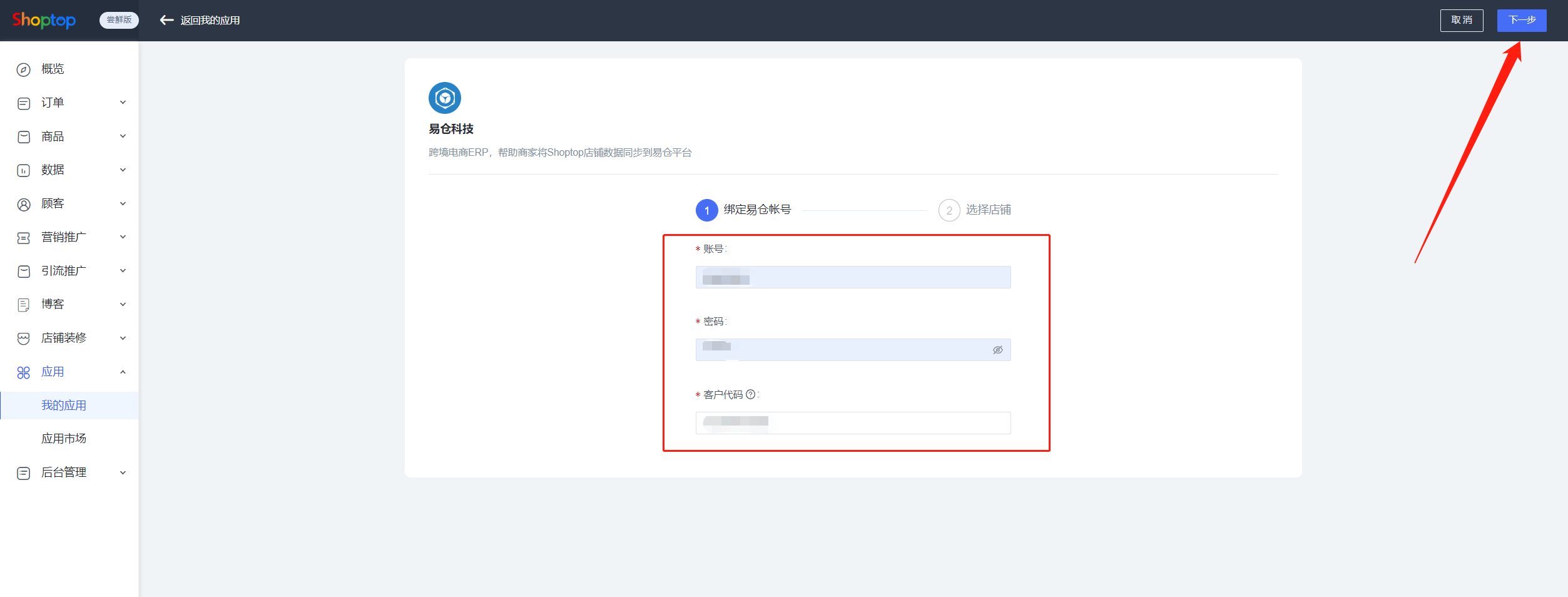The height and width of the screenshot is (597, 1568).
Task: Click the 后台管理 admin icon
Action: click(x=24, y=473)
